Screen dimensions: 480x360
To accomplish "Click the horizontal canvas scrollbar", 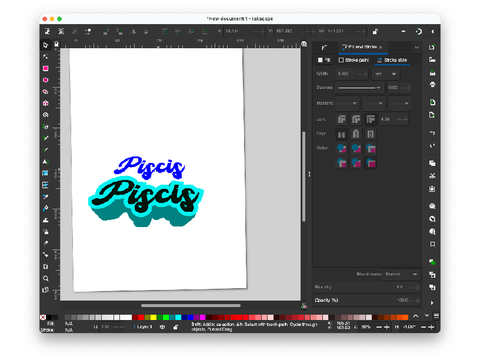I will tap(190, 305).
